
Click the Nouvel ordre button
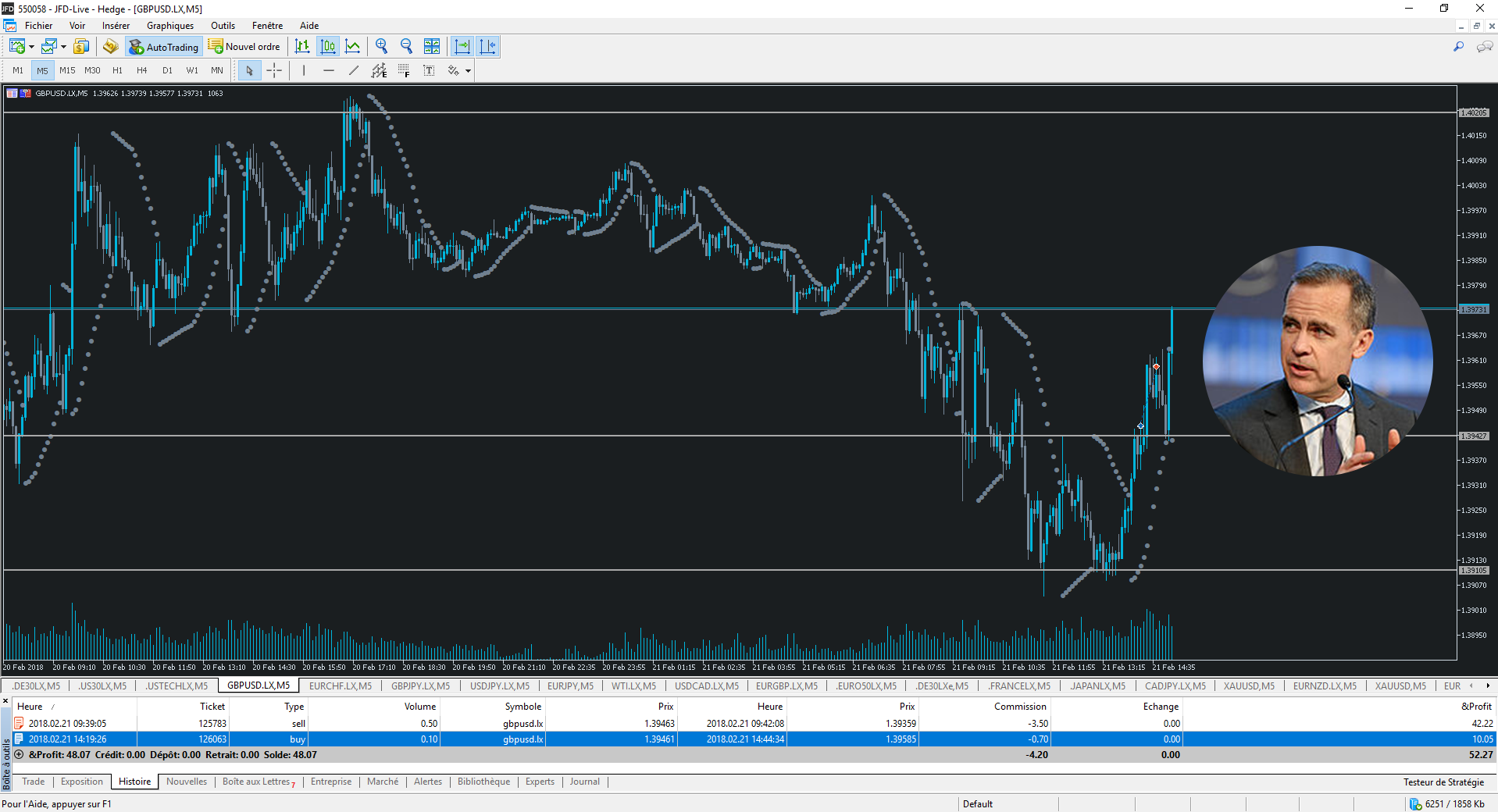point(244,47)
